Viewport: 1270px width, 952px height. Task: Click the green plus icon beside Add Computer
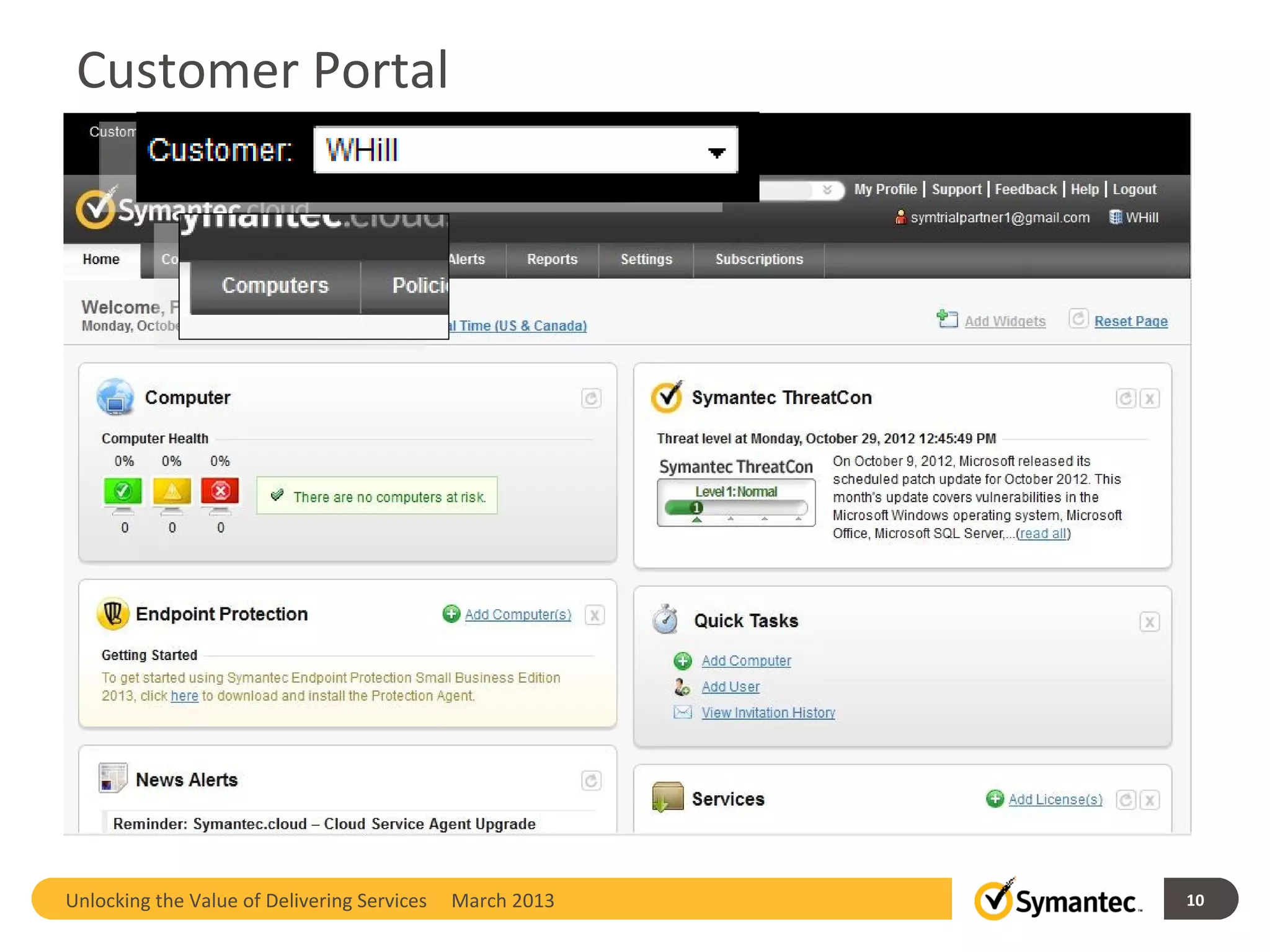pos(683,661)
